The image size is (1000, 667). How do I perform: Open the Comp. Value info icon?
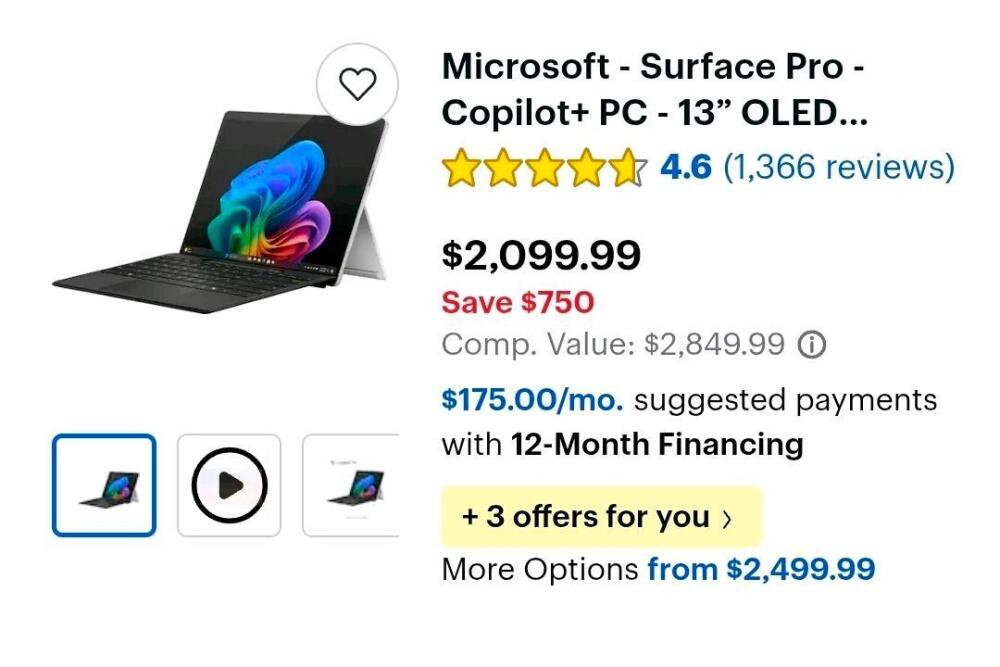tap(811, 345)
